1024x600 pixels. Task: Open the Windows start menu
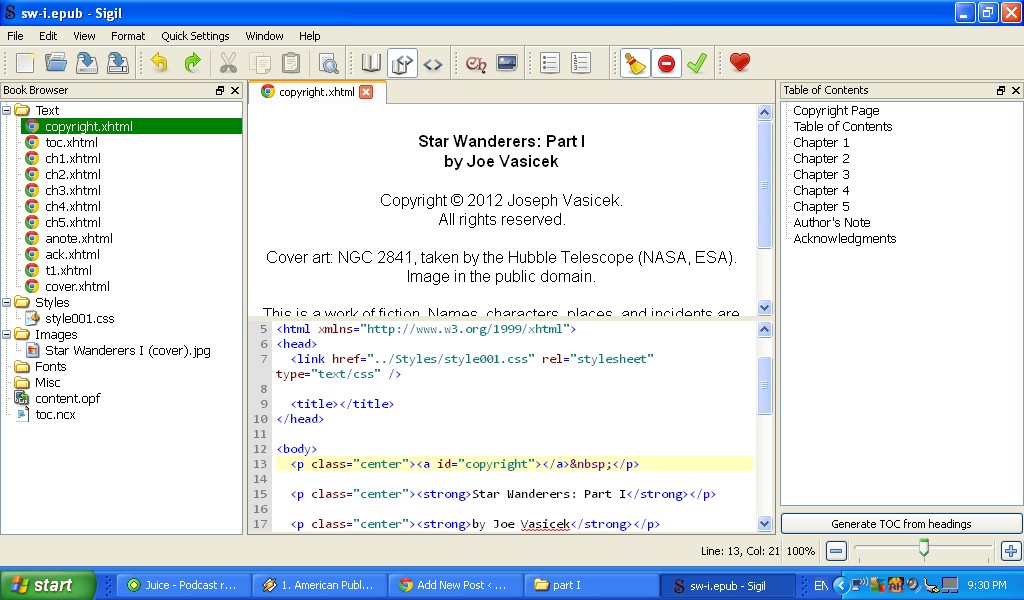pos(47,585)
